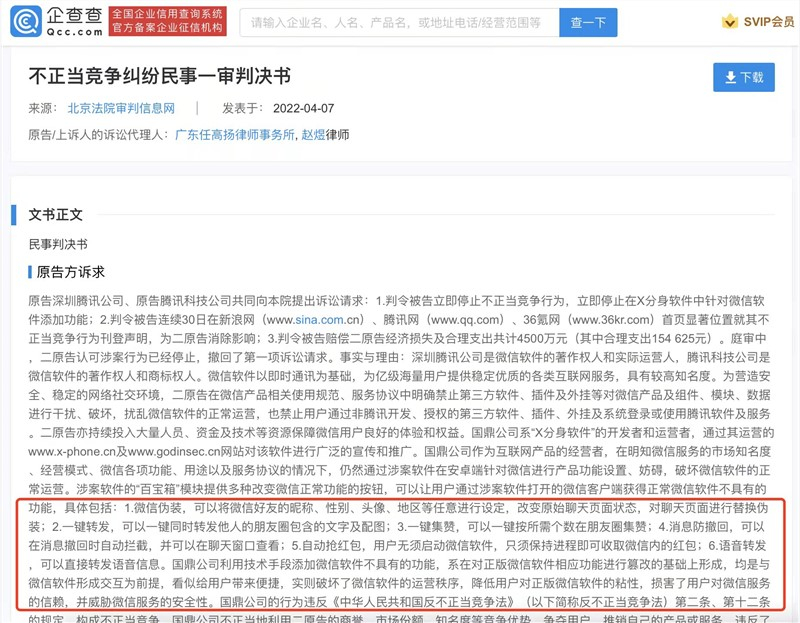
Task: Click the SVIP crown icon
Action: [x=728, y=22]
